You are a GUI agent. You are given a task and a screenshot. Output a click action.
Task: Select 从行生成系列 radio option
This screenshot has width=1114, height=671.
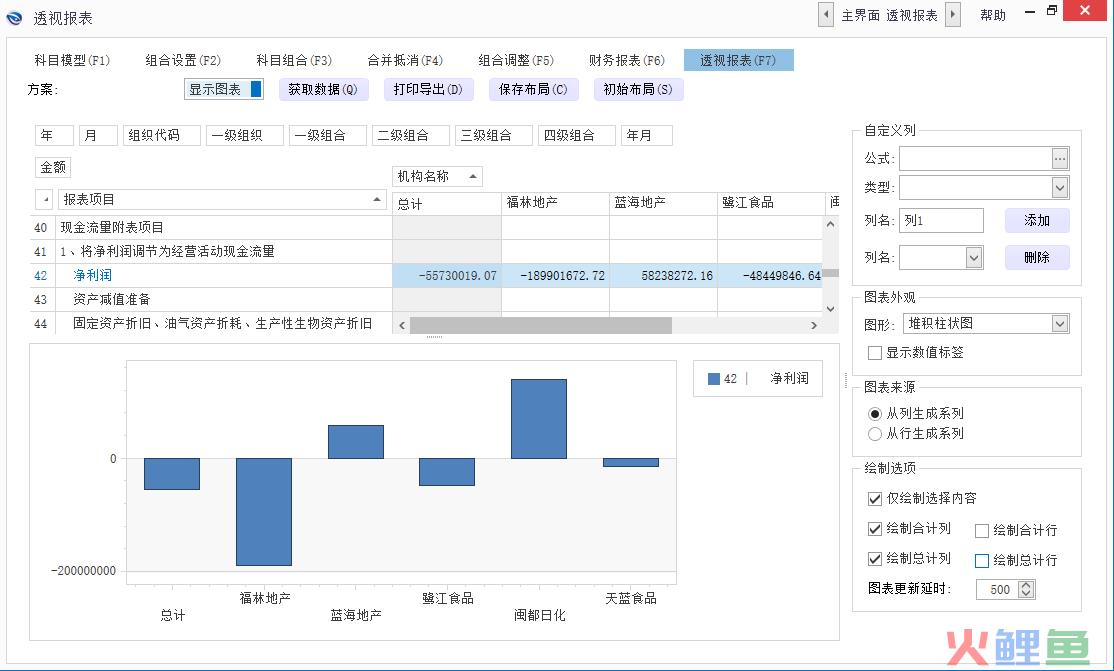pos(875,434)
